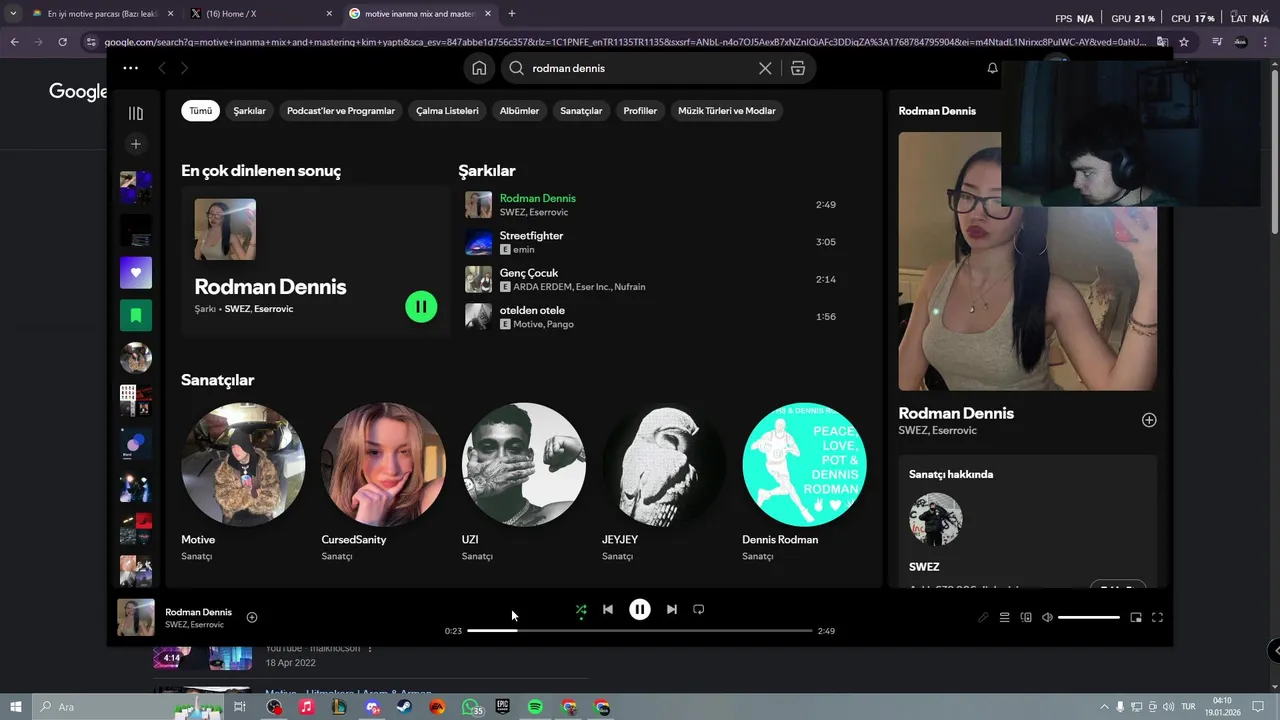
Task: Expand Your Library sidebar icon
Action: click(136, 113)
